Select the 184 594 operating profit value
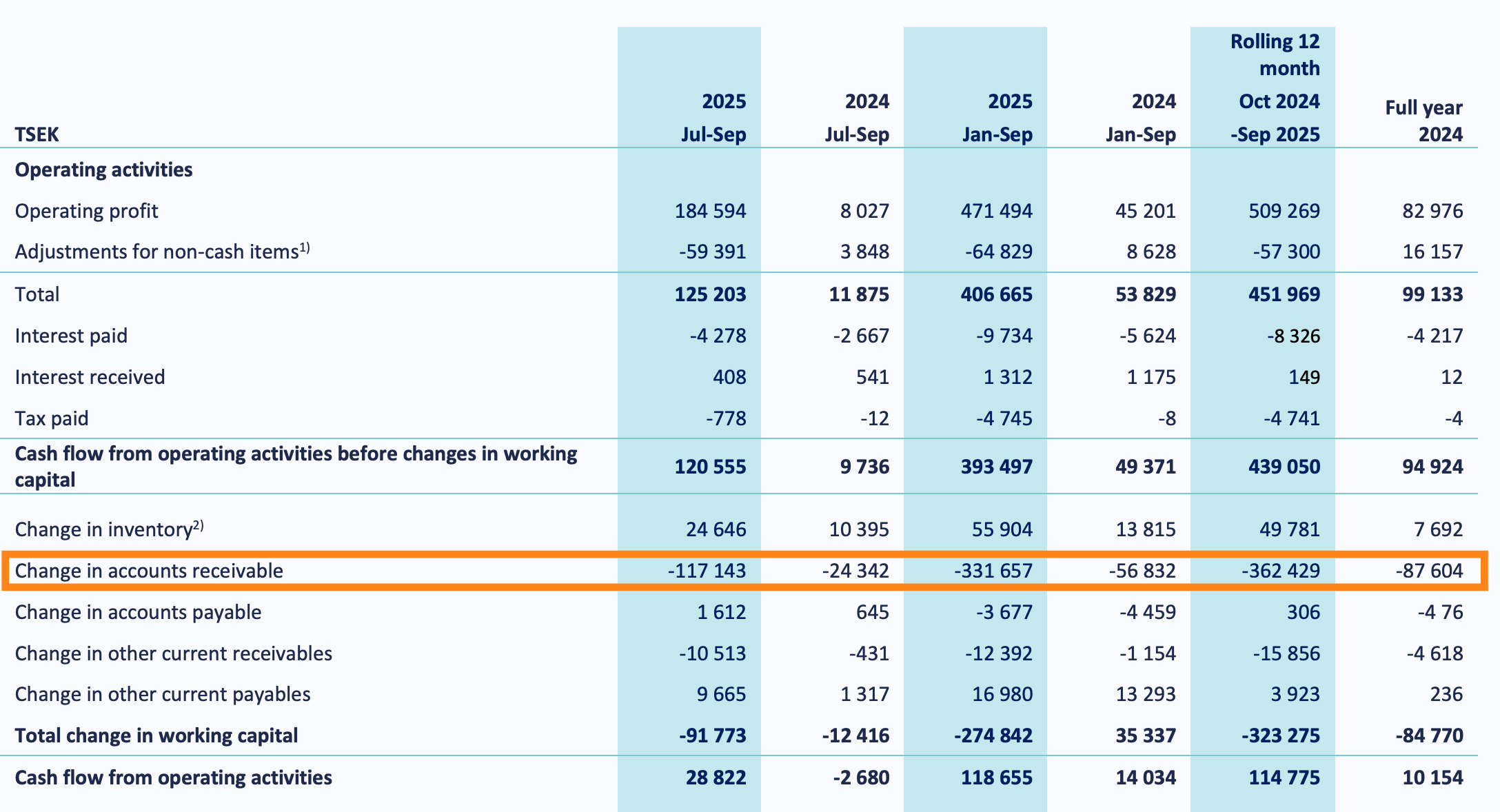1500x812 pixels. point(710,211)
